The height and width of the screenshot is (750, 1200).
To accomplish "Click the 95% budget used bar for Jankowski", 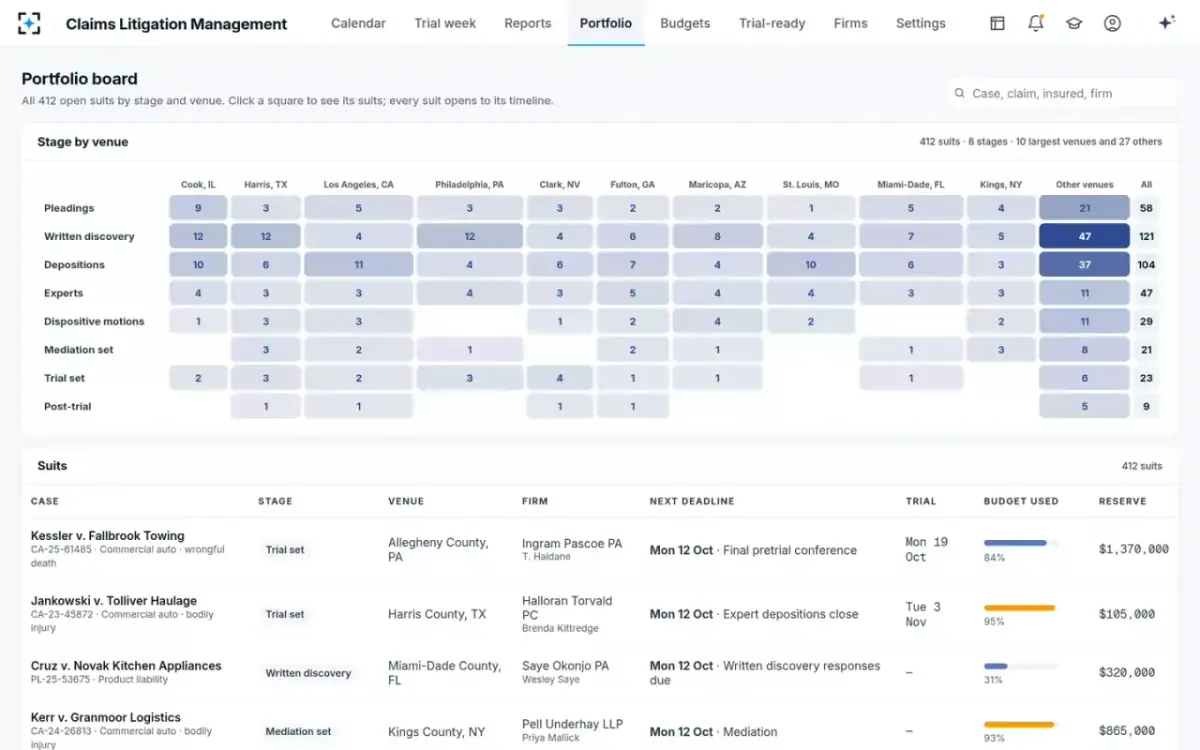I will click(1020, 608).
